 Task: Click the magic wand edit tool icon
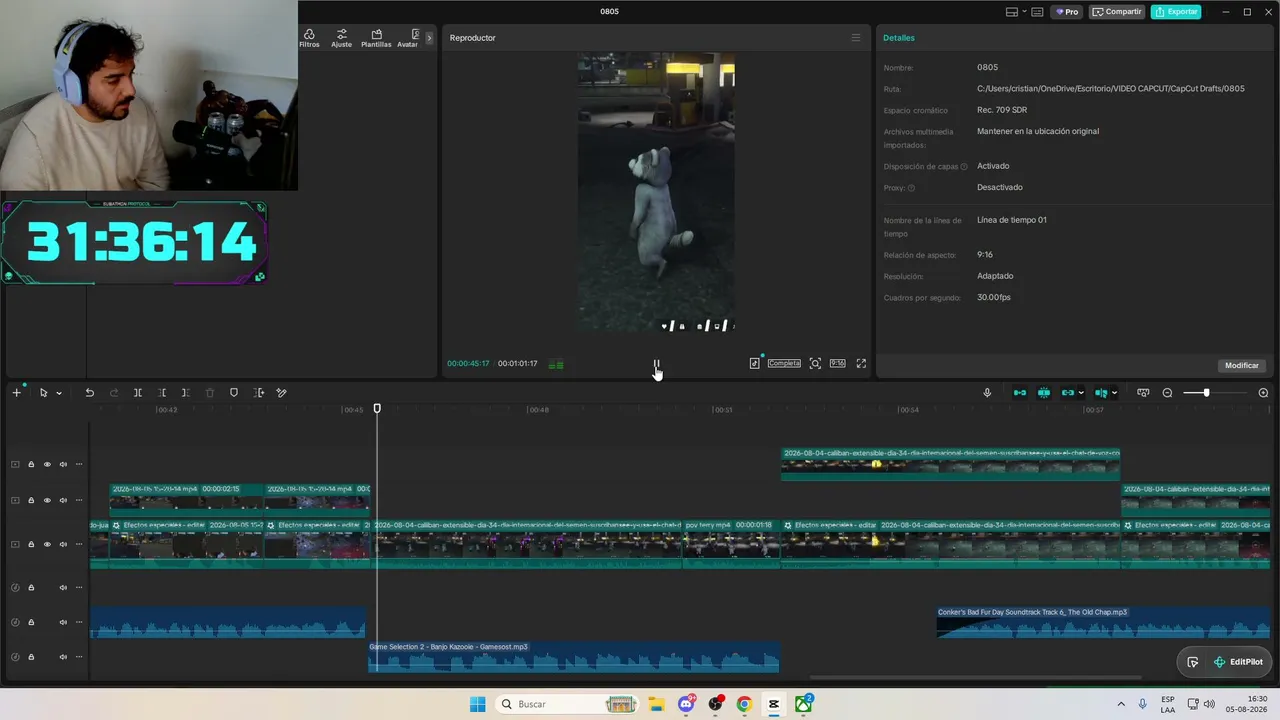282,393
